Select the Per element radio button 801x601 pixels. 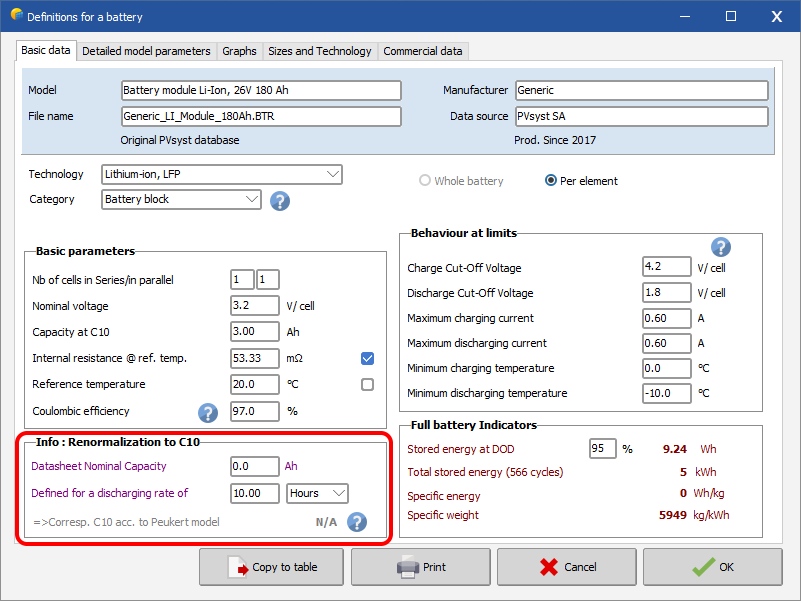551,181
